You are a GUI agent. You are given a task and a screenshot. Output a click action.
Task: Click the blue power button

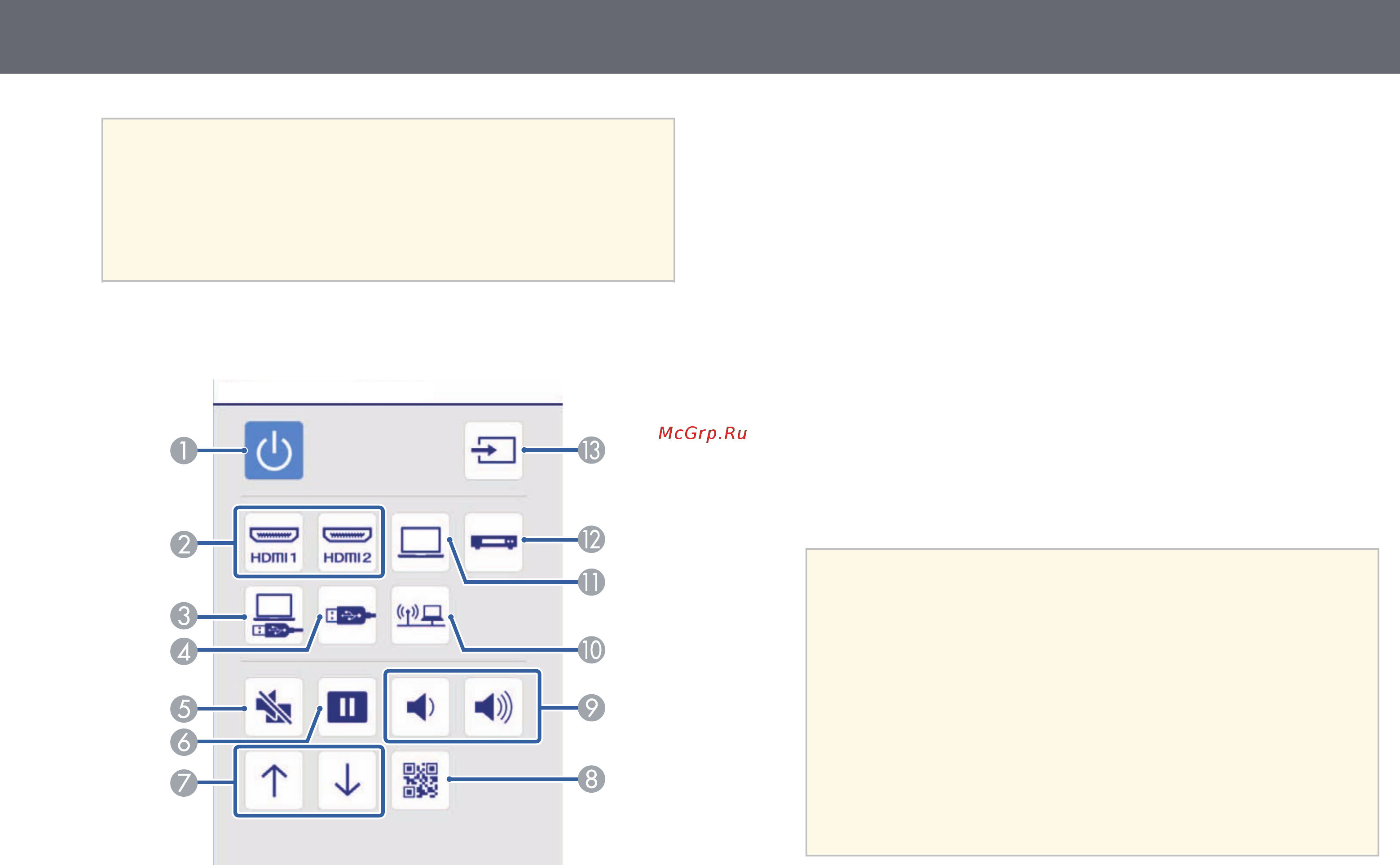tap(274, 450)
